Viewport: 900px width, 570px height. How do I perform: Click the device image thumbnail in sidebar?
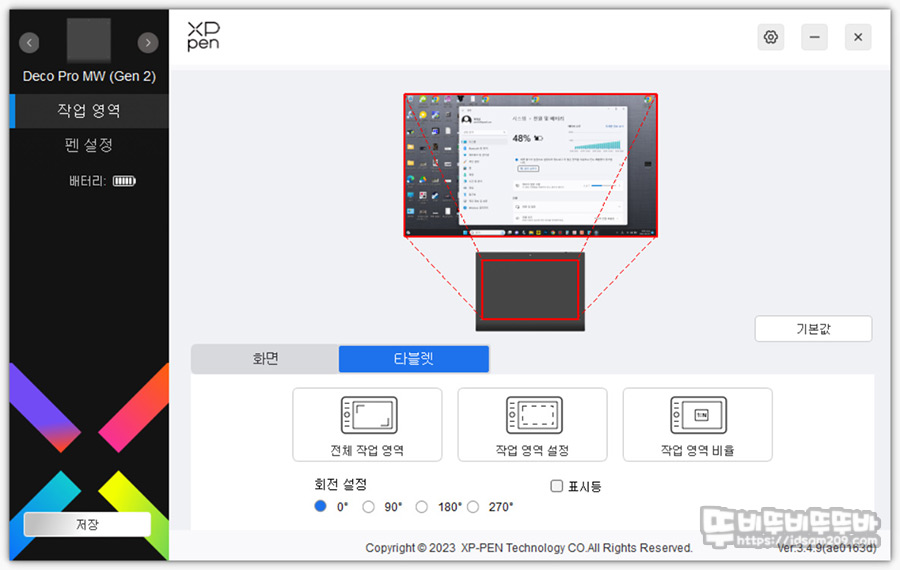(x=89, y=40)
